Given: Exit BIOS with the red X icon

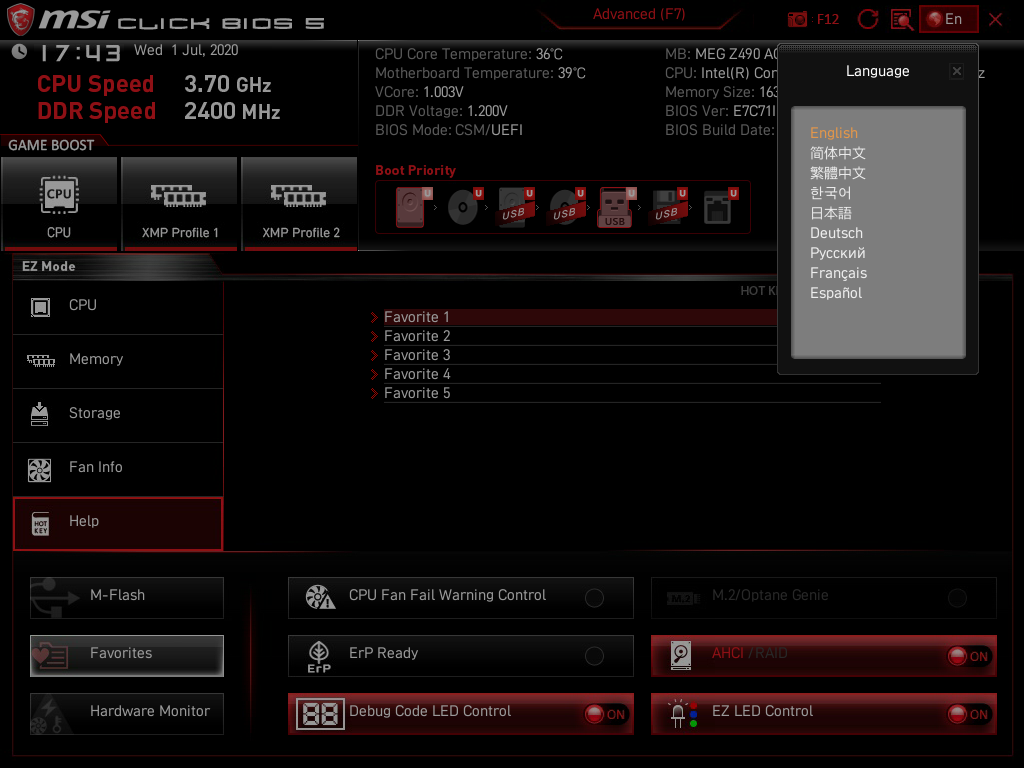Looking at the screenshot, I should pos(995,20).
